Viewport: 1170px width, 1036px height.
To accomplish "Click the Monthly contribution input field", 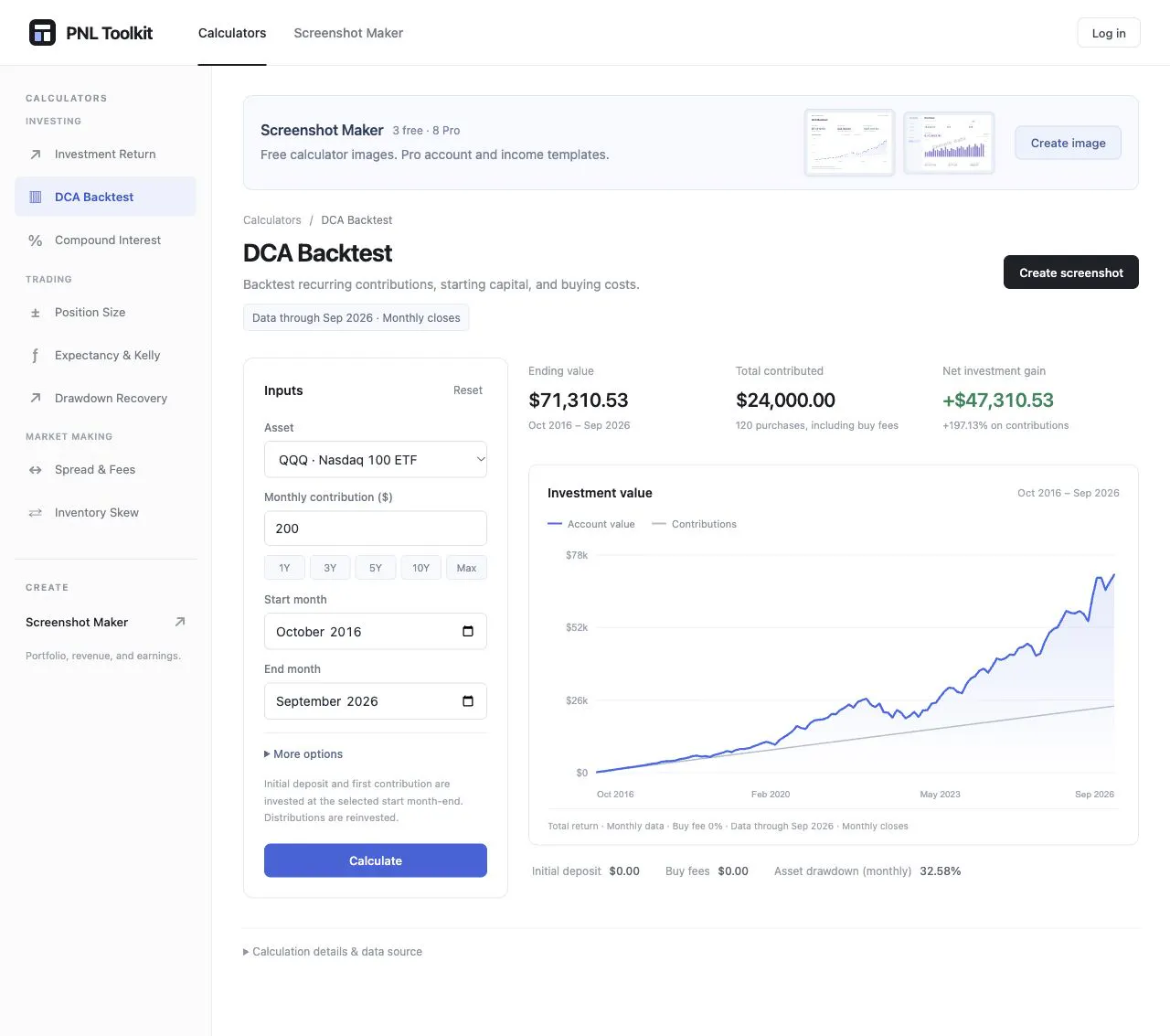I will [x=376, y=529].
